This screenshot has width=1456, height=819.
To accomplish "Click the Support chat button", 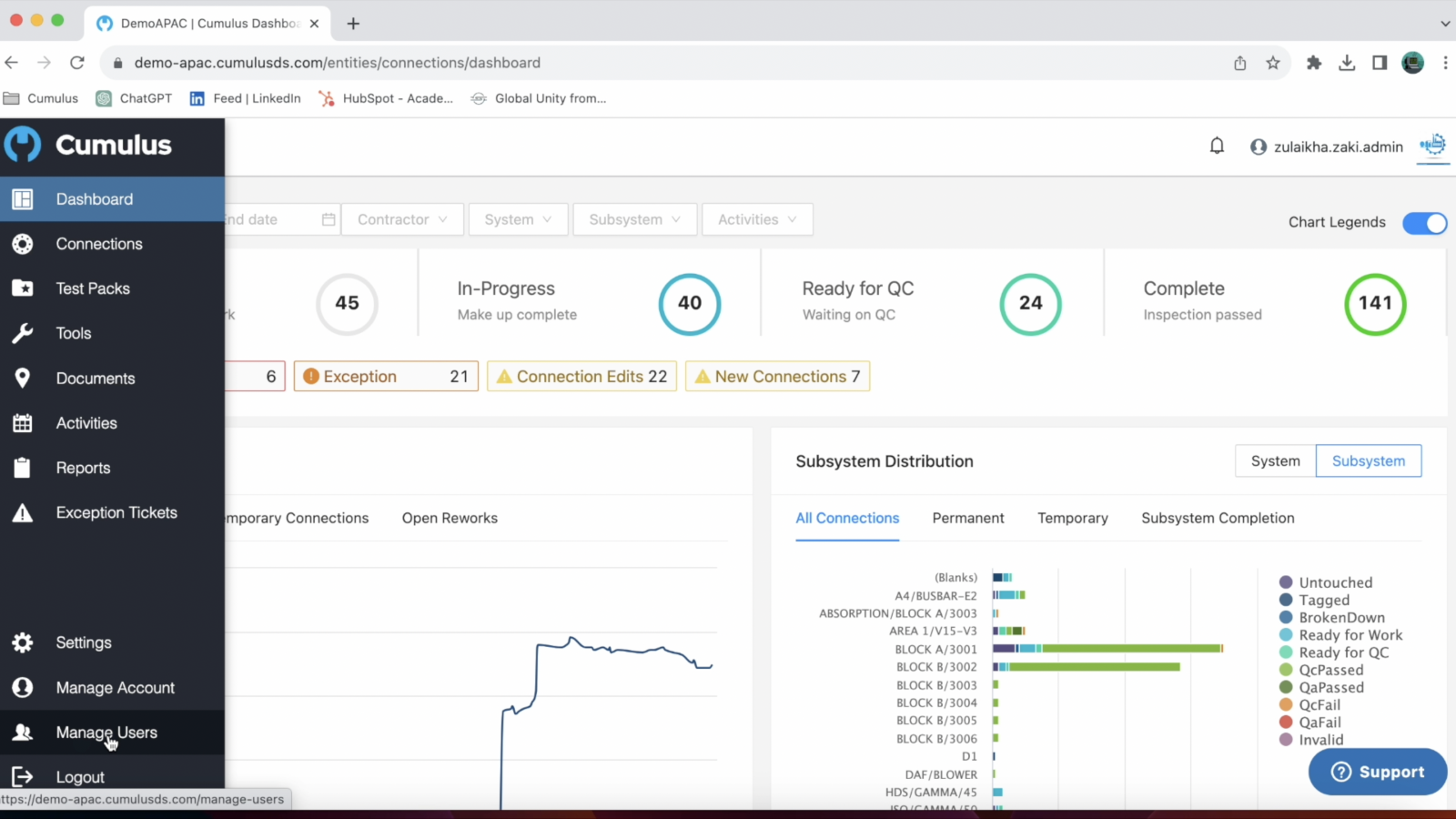I will tap(1378, 772).
